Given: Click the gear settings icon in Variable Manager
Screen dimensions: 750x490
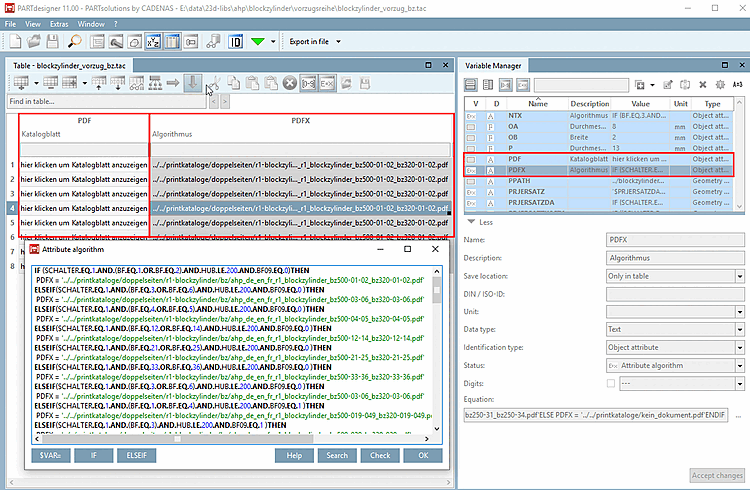Looking at the screenshot, I should [720, 85].
